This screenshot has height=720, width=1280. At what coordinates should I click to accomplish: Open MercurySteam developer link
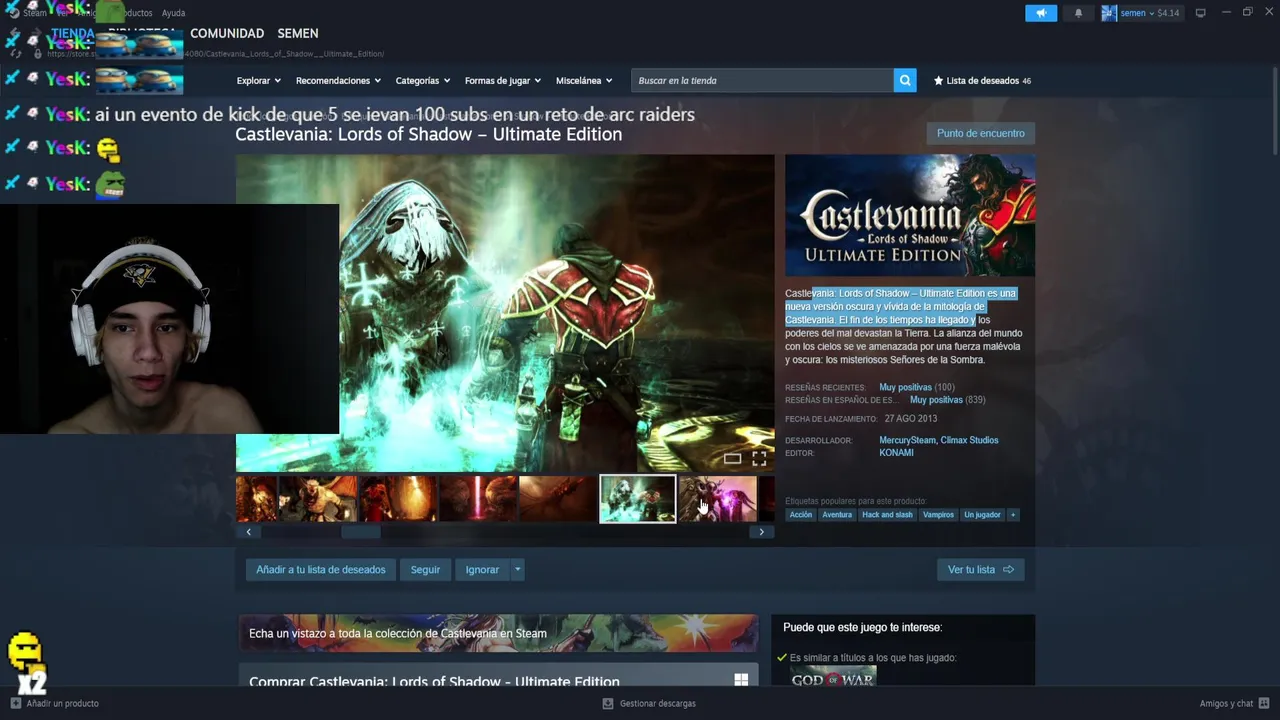pyautogui.click(x=906, y=440)
